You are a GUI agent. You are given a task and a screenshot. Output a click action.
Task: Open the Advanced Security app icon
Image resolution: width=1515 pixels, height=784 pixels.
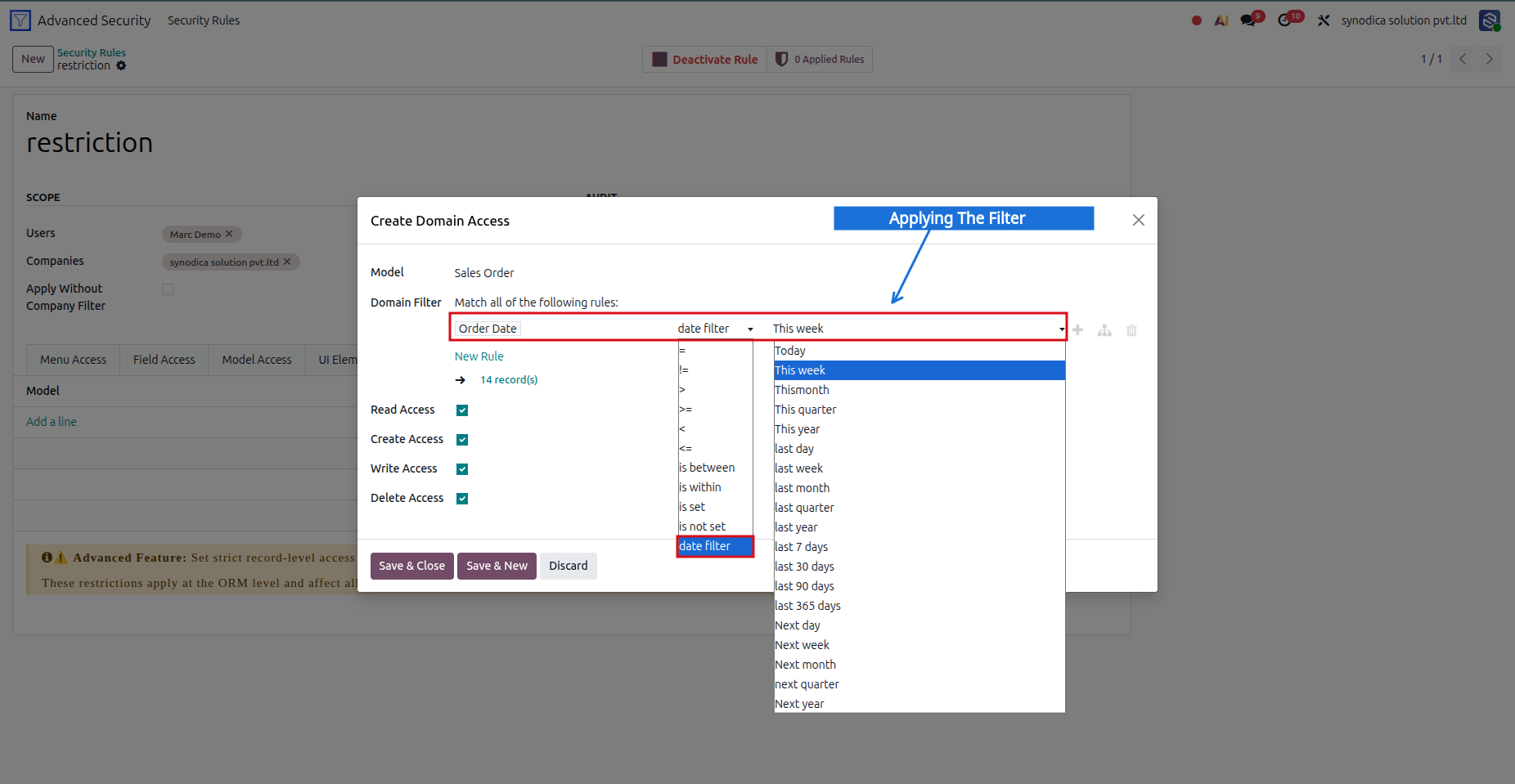coord(20,20)
